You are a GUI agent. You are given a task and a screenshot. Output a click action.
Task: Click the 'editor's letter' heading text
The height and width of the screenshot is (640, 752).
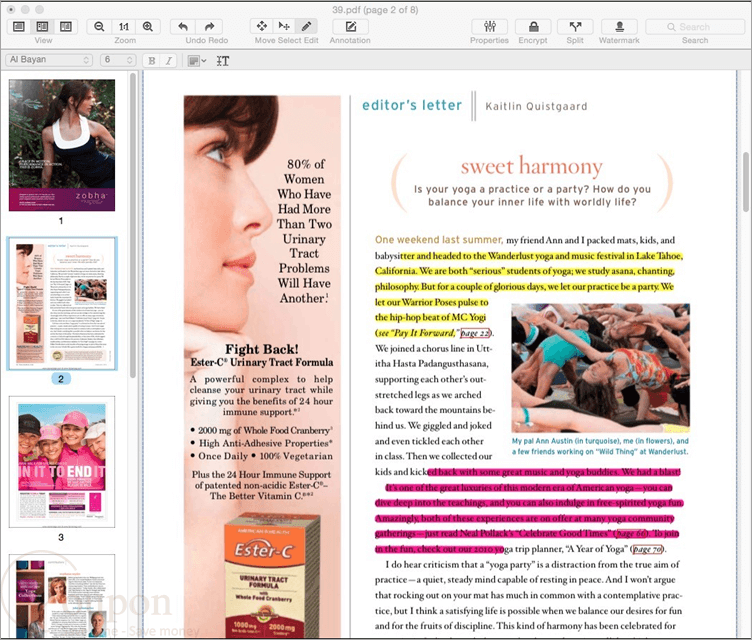tap(412, 105)
